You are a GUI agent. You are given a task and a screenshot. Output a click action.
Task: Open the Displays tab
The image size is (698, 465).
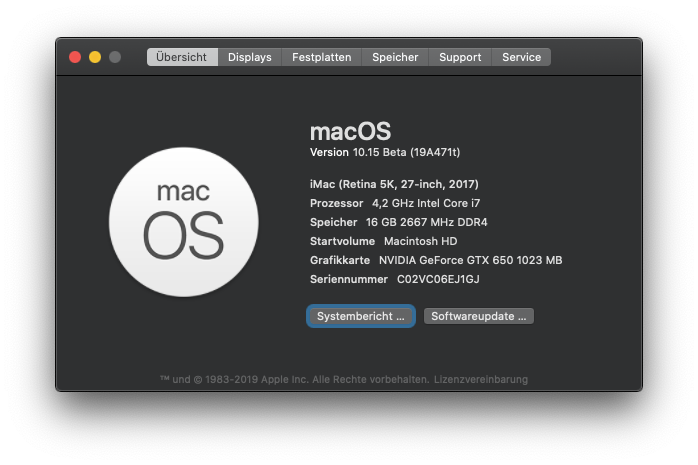coord(250,57)
